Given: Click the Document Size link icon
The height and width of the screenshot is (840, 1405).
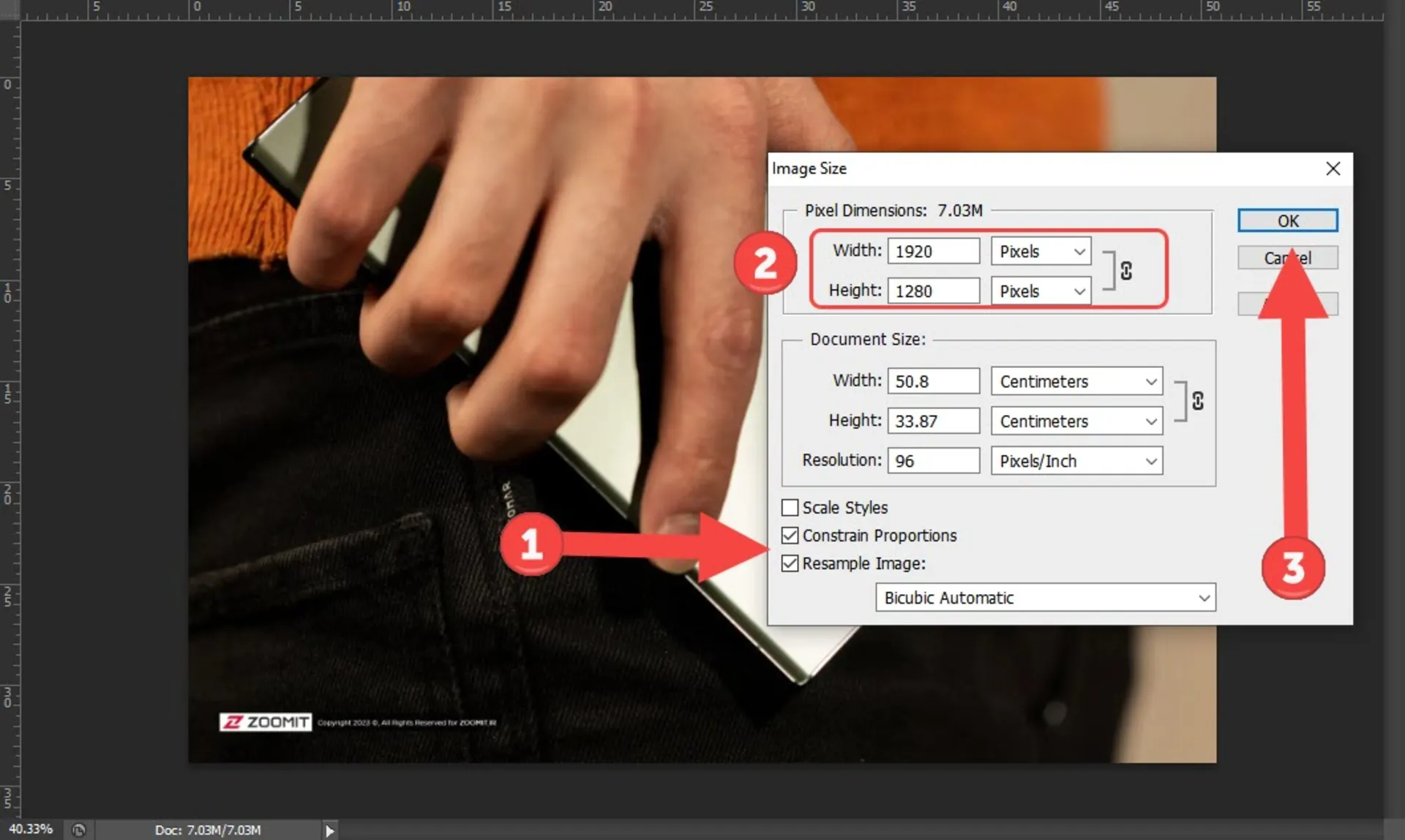Looking at the screenshot, I should [x=1199, y=401].
